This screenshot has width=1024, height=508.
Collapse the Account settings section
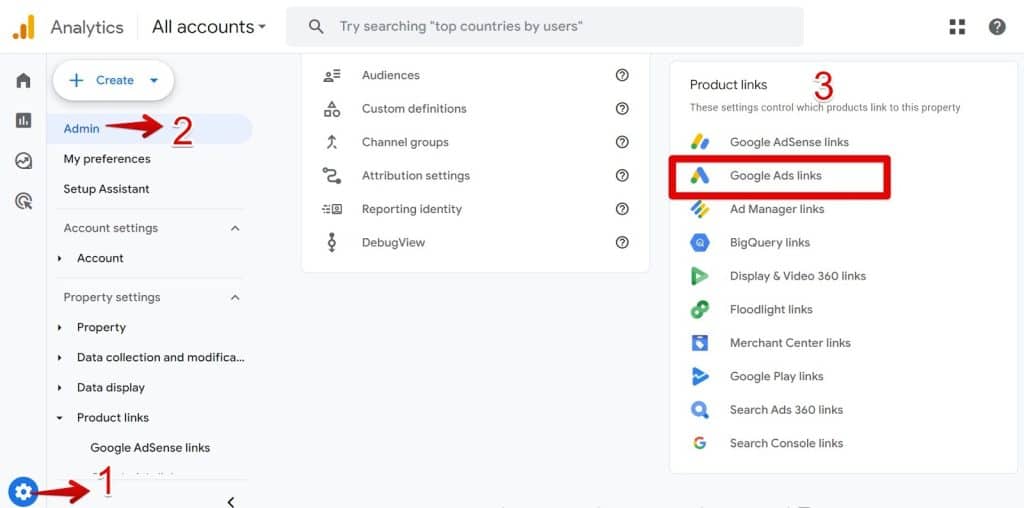click(235, 228)
